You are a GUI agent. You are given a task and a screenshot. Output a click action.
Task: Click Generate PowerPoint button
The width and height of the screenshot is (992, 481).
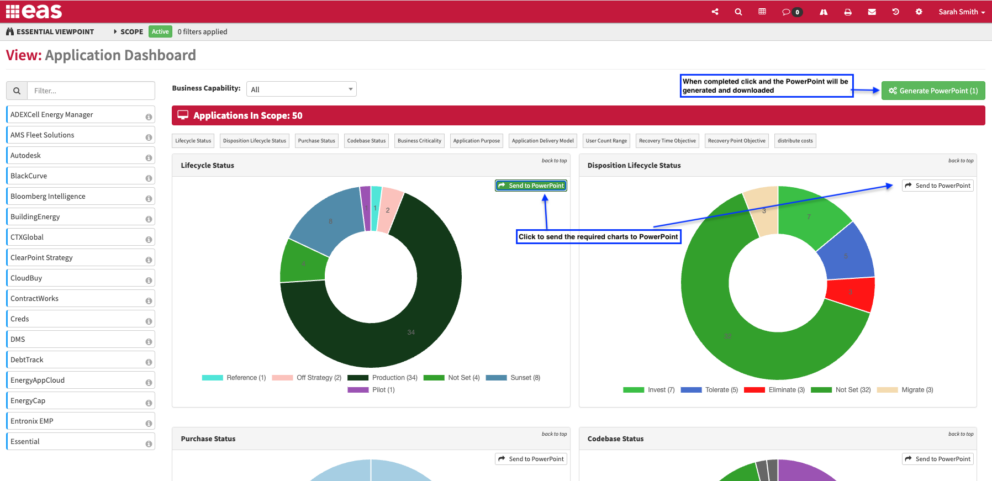[933, 91]
